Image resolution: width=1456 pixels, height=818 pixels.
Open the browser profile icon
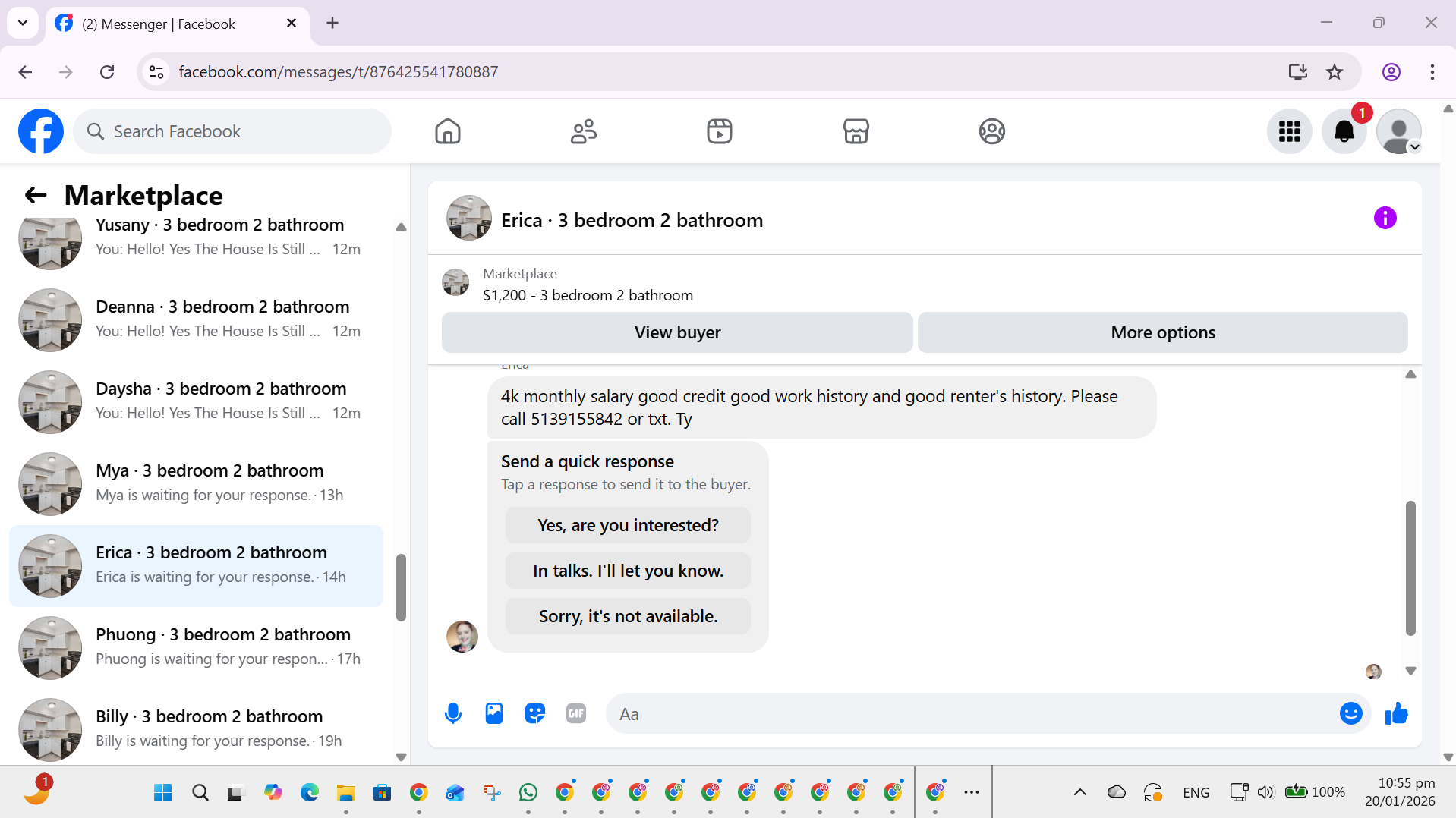(x=1391, y=71)
